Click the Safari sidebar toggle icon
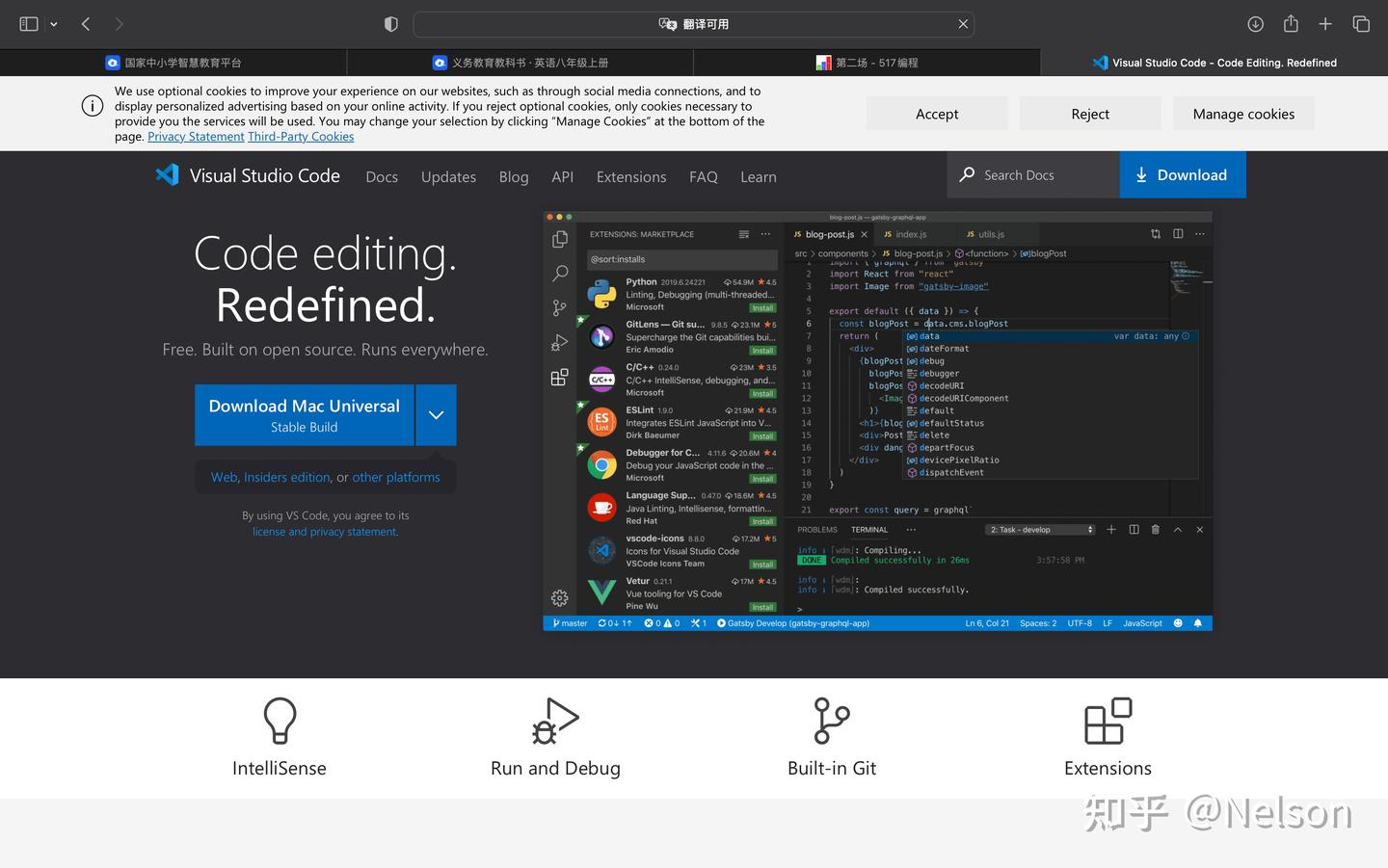The image size is (1388, 868). 29,24
